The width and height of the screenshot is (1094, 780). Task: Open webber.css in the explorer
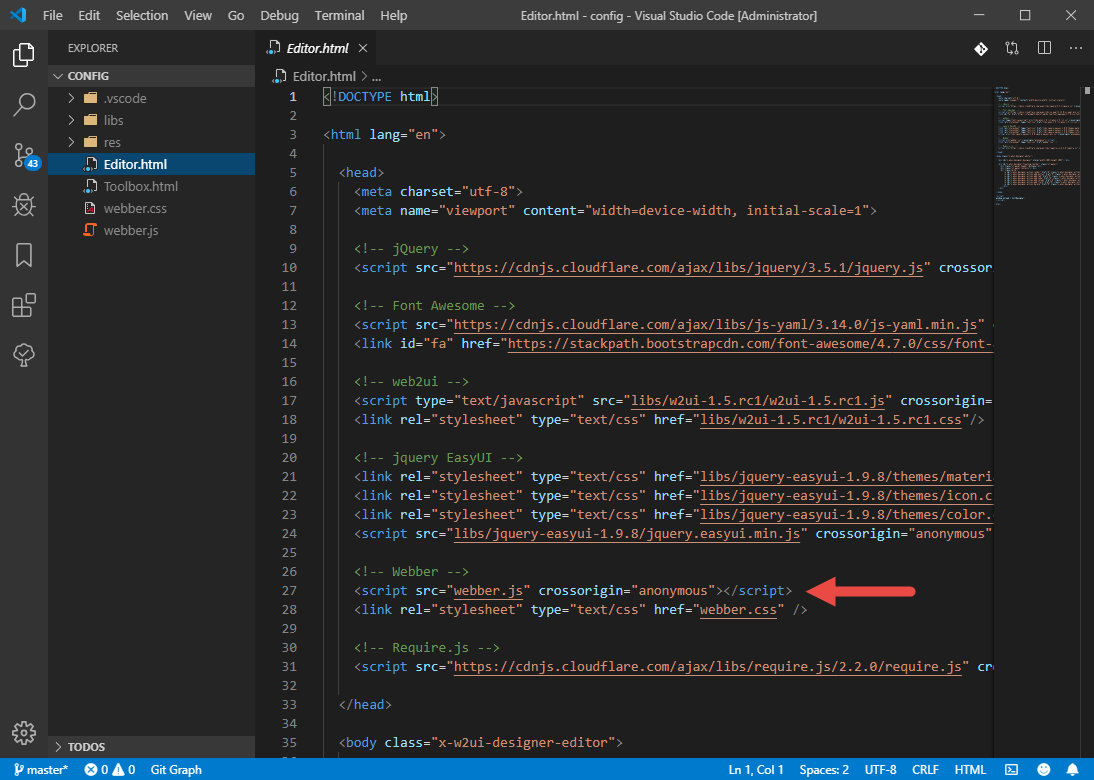click(x=151, y=208)
